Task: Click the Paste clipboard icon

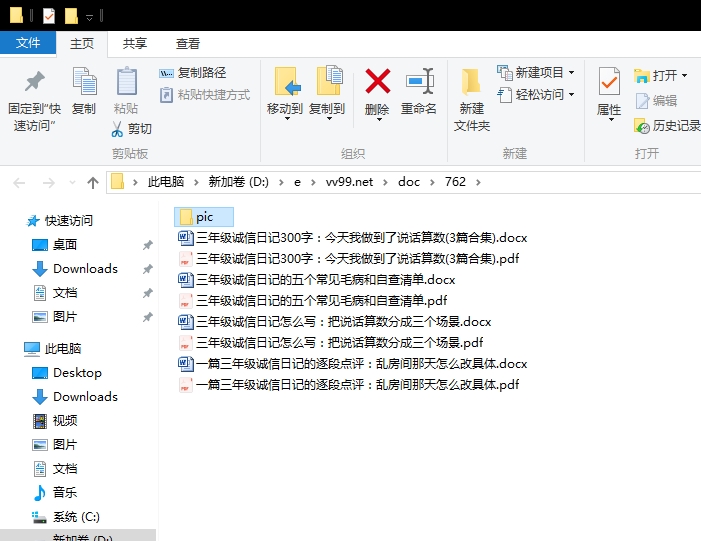Action: pos(127,81)
